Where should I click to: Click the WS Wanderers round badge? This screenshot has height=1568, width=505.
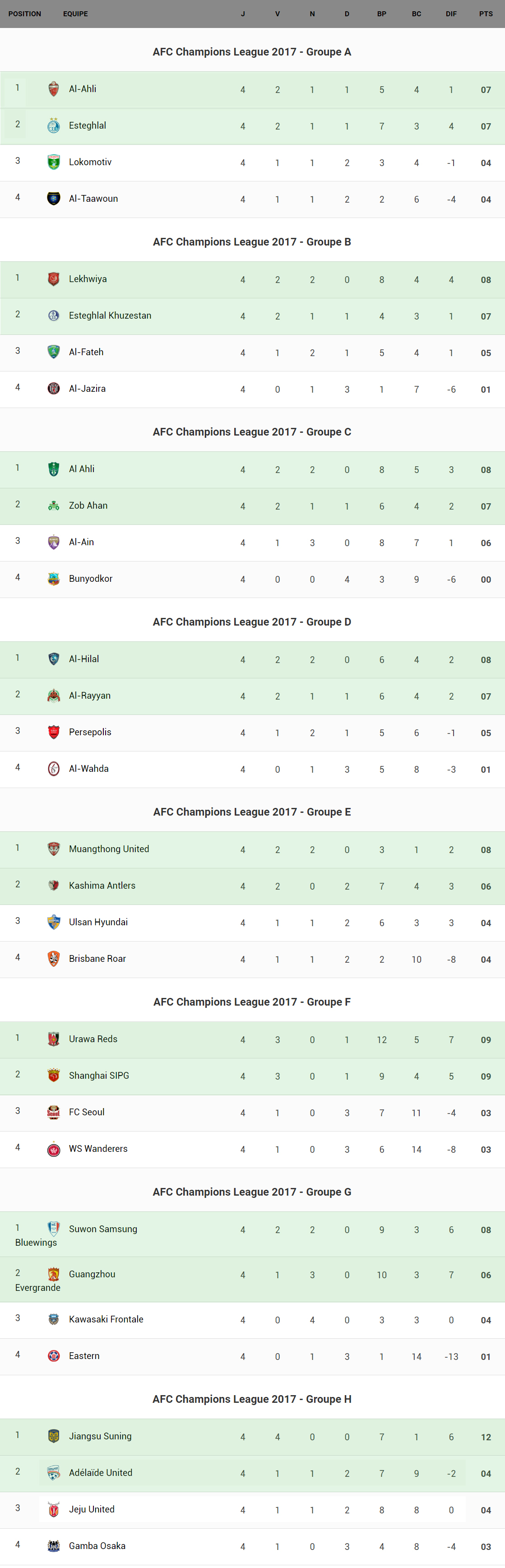54,1149
